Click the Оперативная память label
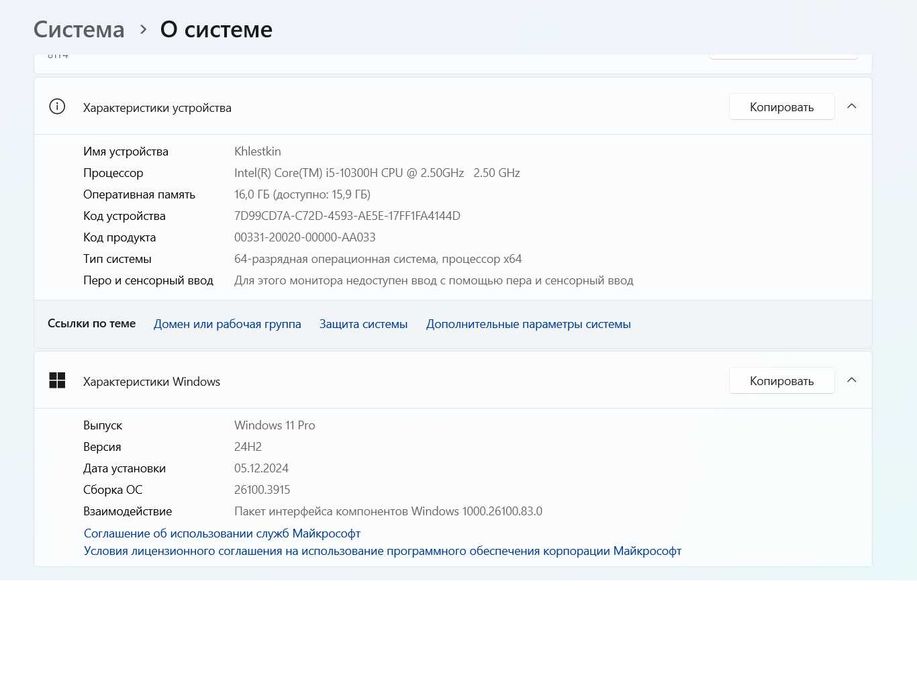Viewport: 917px width, 699px height. click(x=139, y=194)
